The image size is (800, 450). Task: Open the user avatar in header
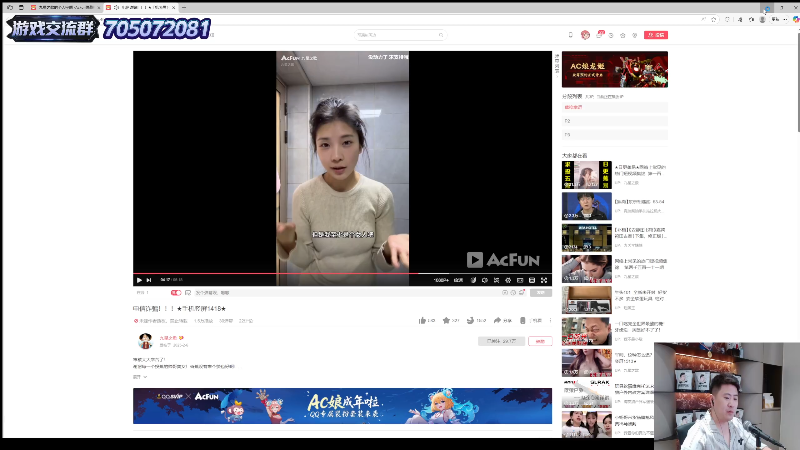(x=585, y=35)
